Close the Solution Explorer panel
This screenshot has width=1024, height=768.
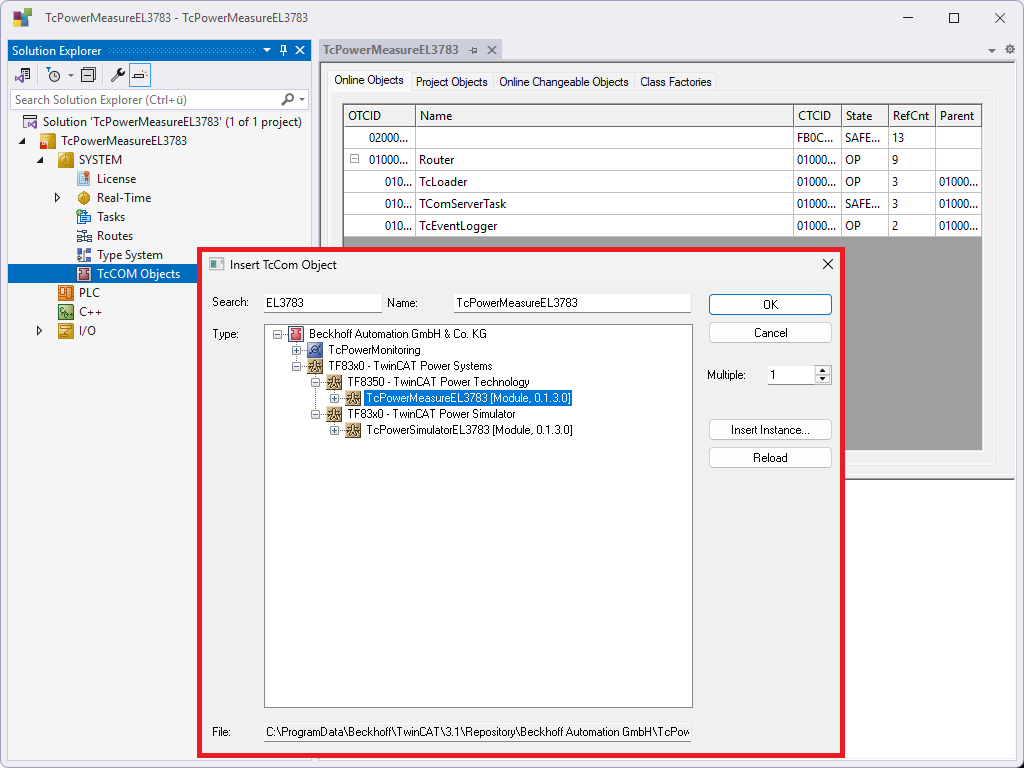tap(300, 50)
